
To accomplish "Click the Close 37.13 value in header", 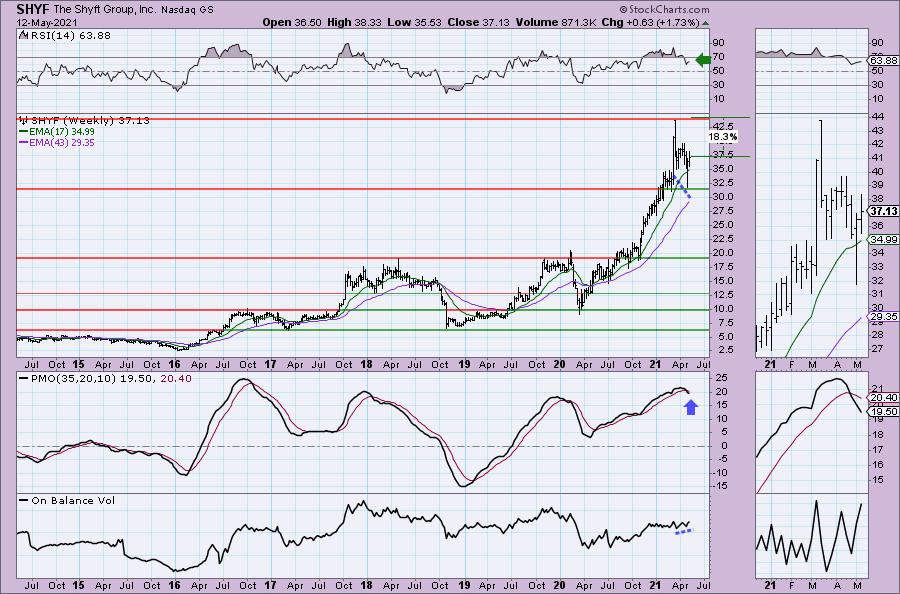I will click(x=478, y=22).
